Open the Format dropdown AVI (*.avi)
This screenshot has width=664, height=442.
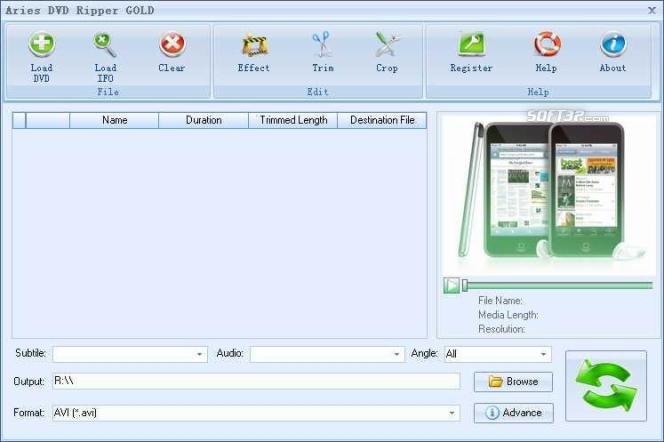(256, 413)
